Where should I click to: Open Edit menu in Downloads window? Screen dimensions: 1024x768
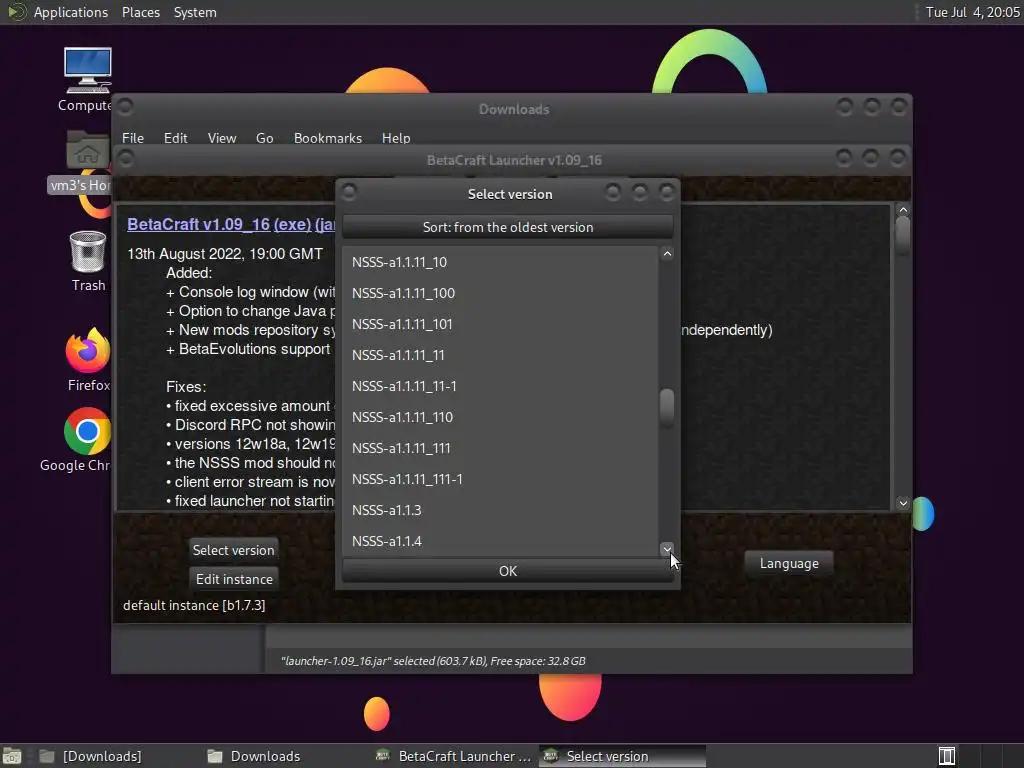(175, 138)
